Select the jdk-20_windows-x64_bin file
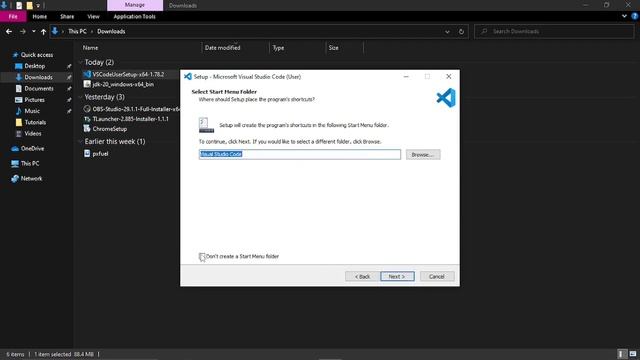 click(123, 84)
